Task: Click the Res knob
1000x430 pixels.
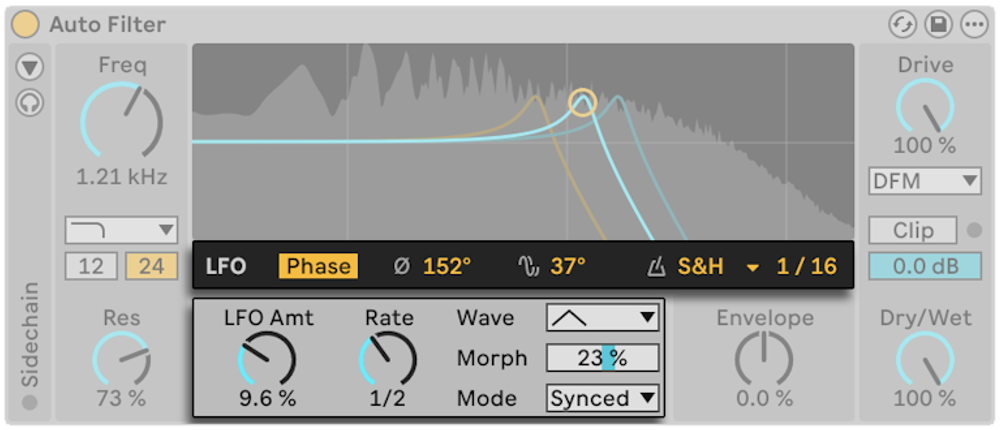Action: [122, 358]
